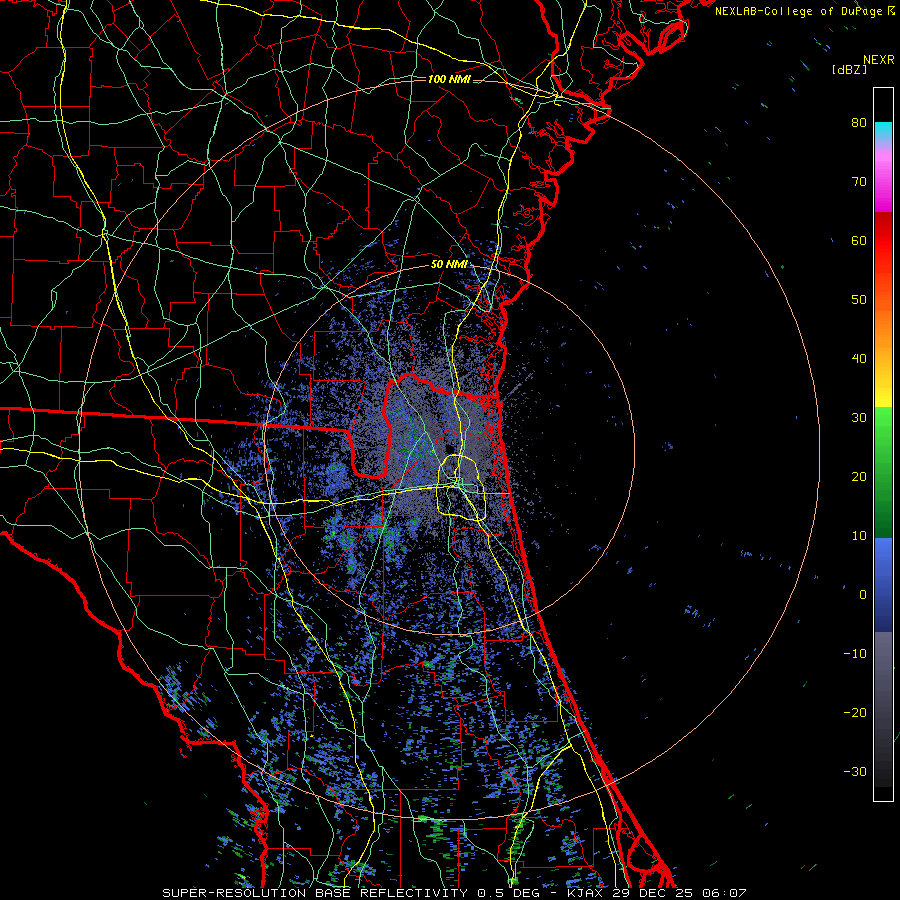Click the 0 dBZ scale value
The image size is (900, 900).
point(863,595)
